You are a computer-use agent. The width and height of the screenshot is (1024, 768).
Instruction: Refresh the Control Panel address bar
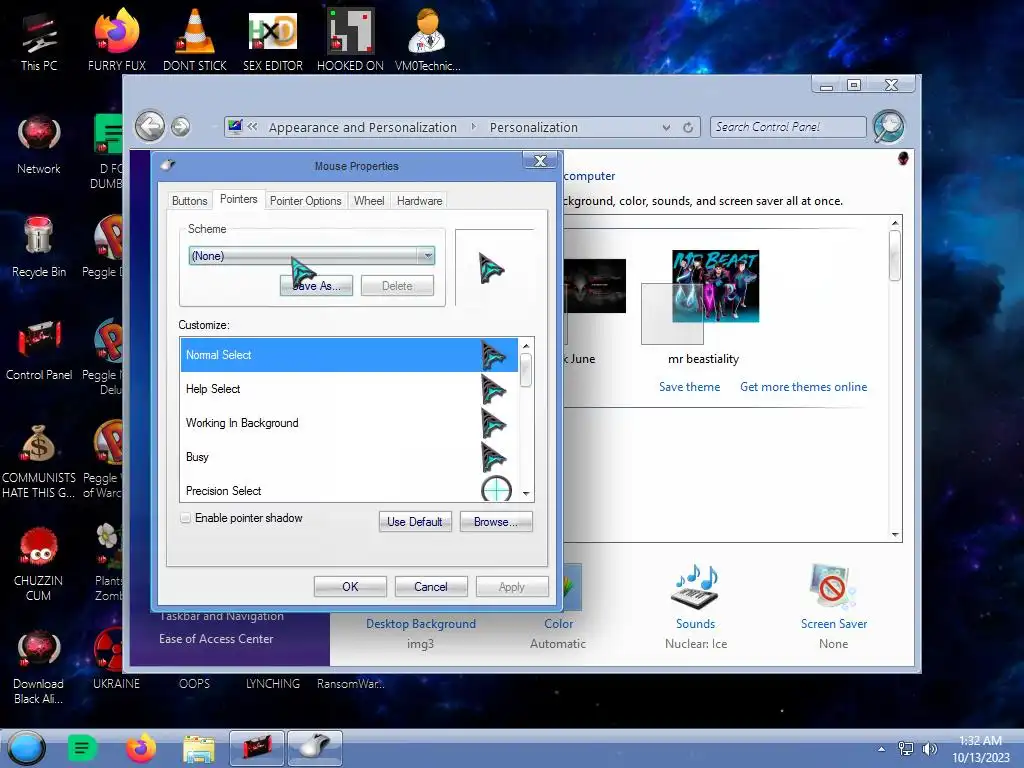688,127
